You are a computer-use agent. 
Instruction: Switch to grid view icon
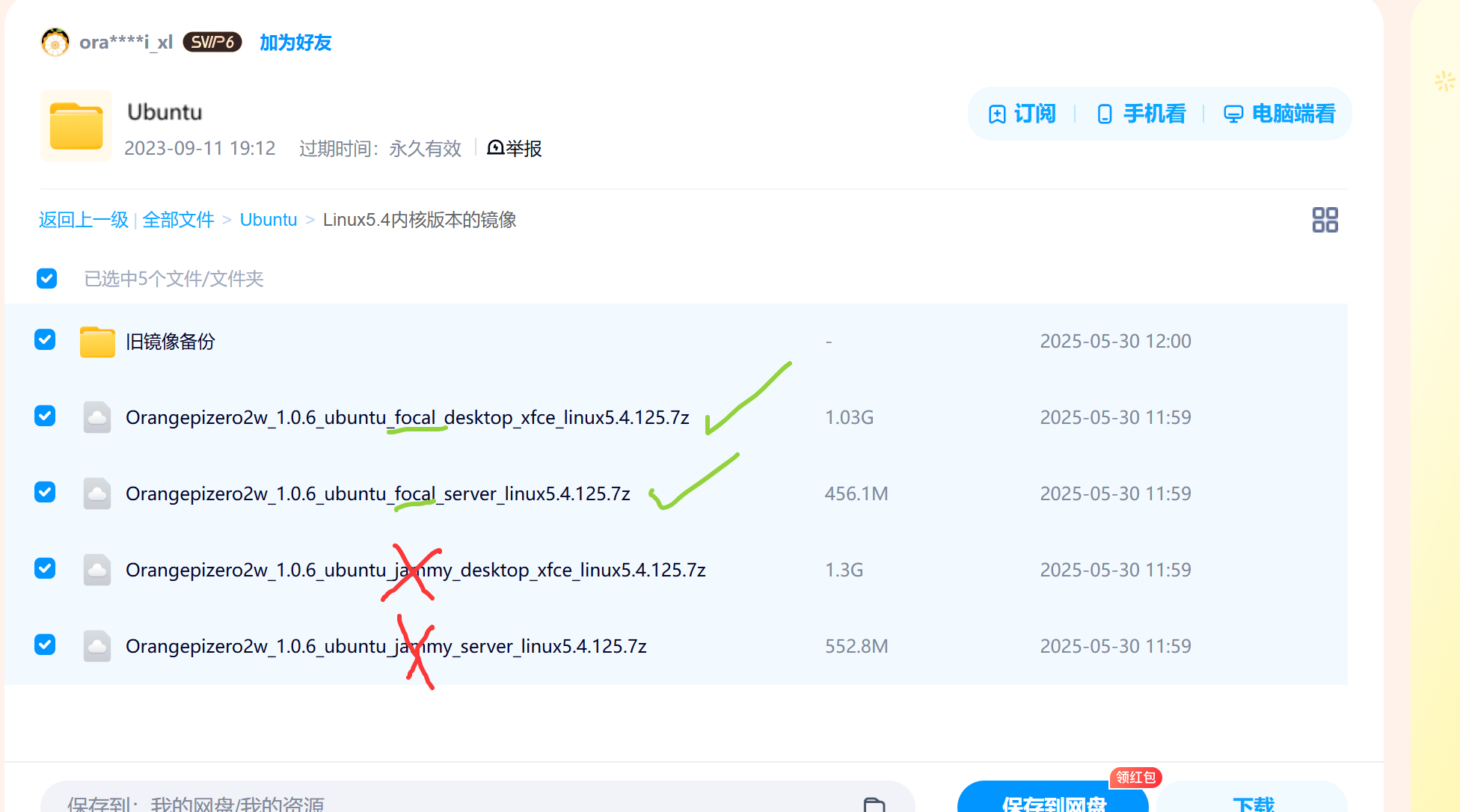coord(1325,220)
